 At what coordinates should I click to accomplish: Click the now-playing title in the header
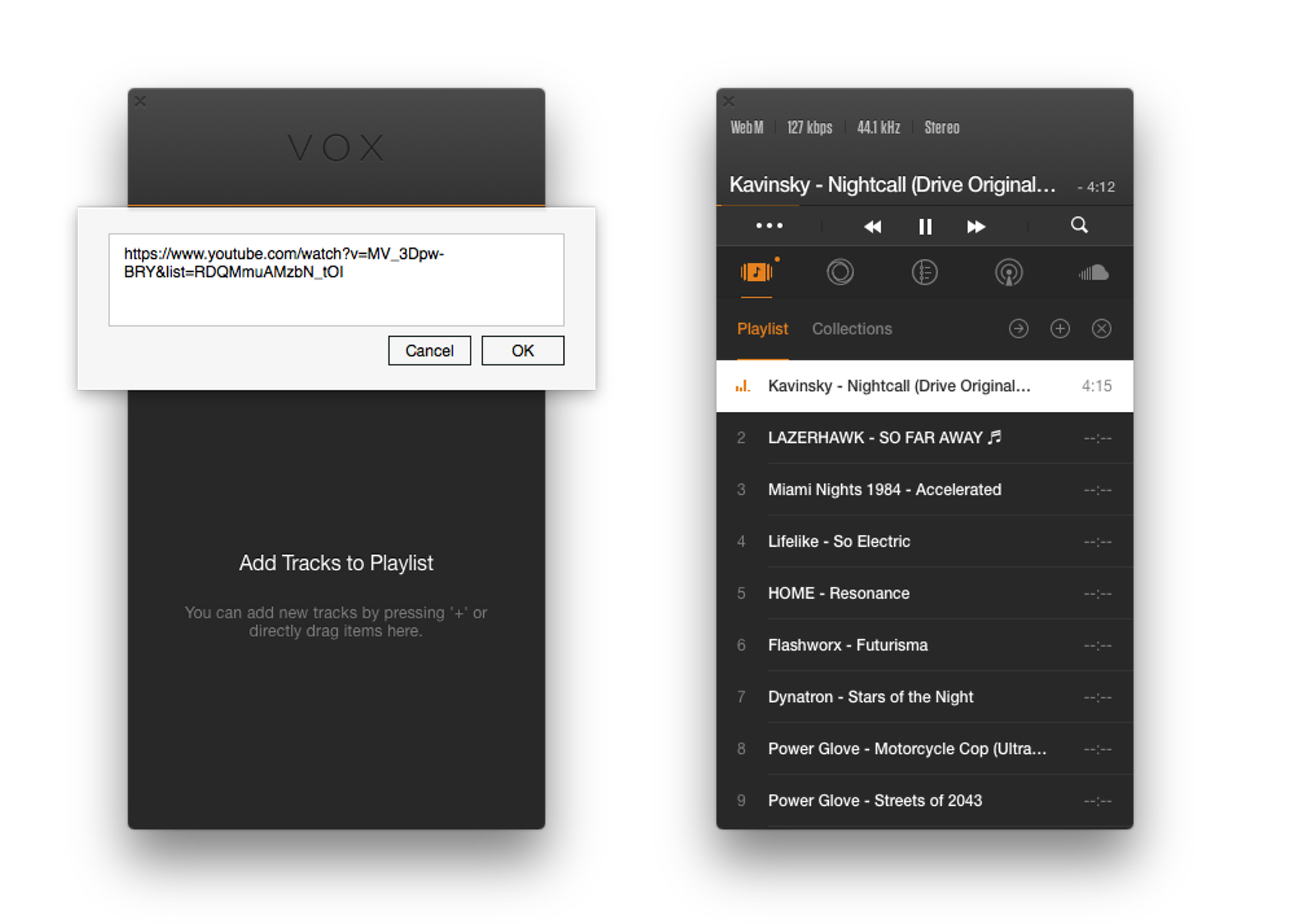pyautogui.click(x=892, y=184)
